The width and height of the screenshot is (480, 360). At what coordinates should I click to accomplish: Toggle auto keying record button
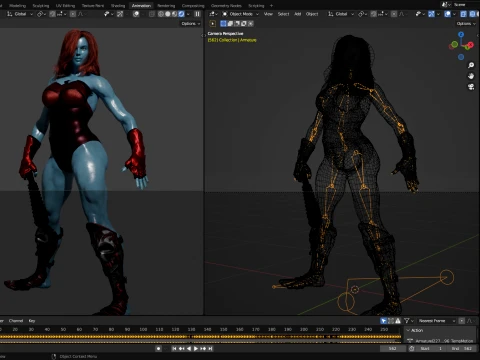(x=159, y=349)
